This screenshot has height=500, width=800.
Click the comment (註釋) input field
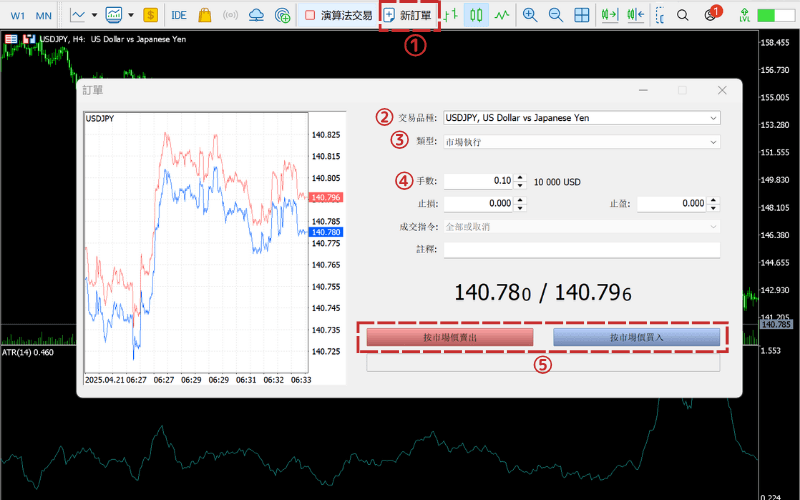(581, 250)
